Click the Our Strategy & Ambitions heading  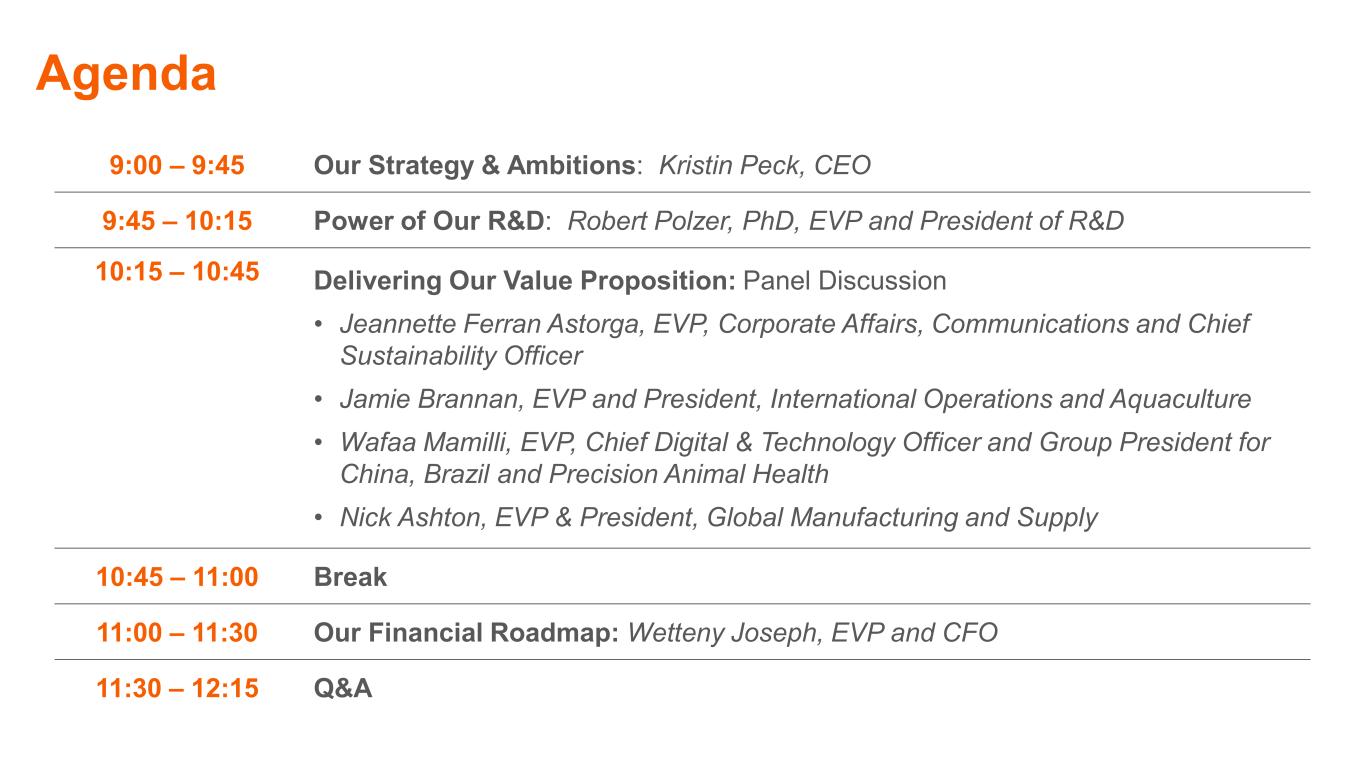click(475, 165)
